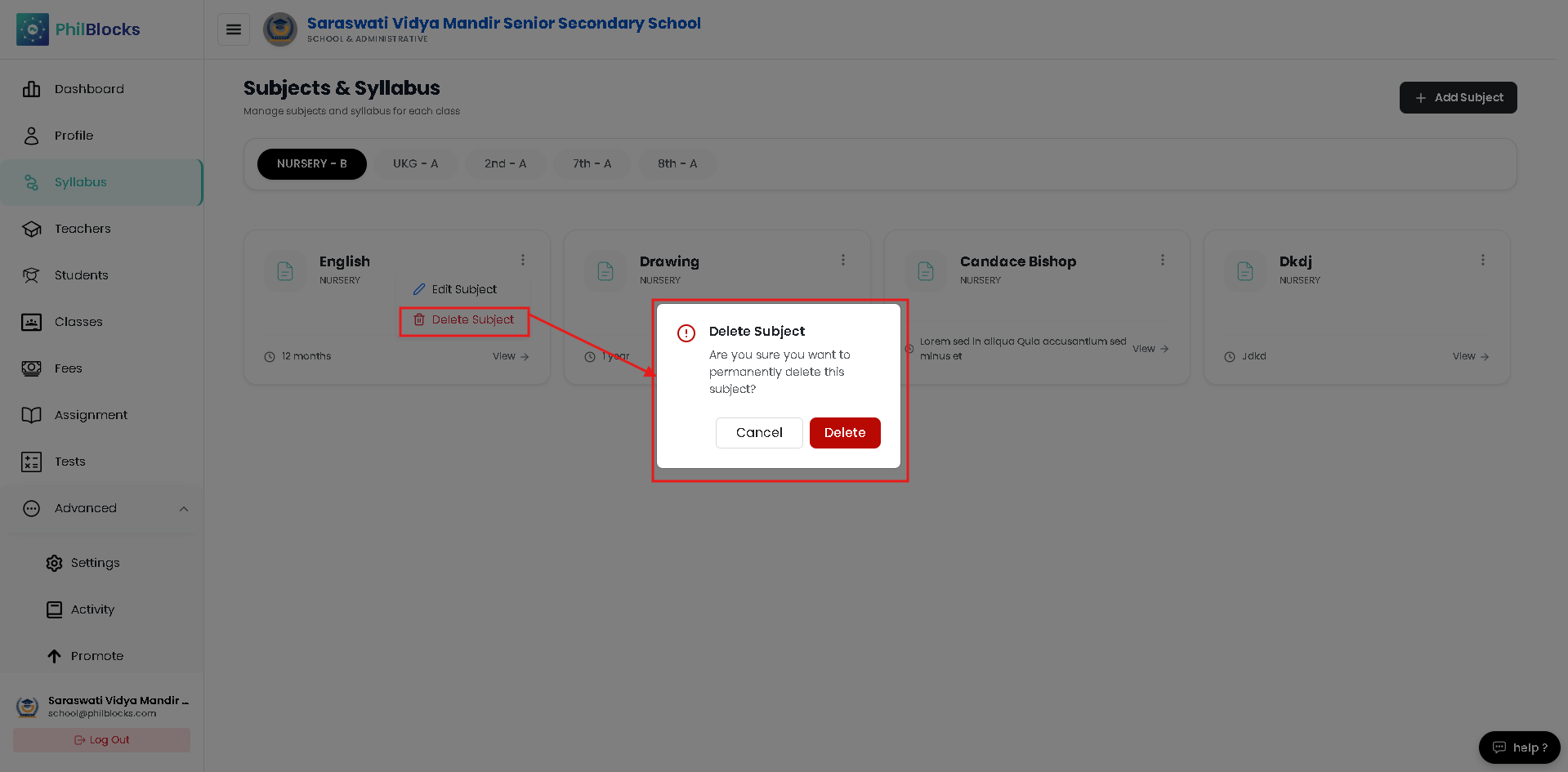Screen dimensions: 1568x772
Task: Click the Promote up-arrow icon
Action: pyautogui.click(x=55, y=656)
